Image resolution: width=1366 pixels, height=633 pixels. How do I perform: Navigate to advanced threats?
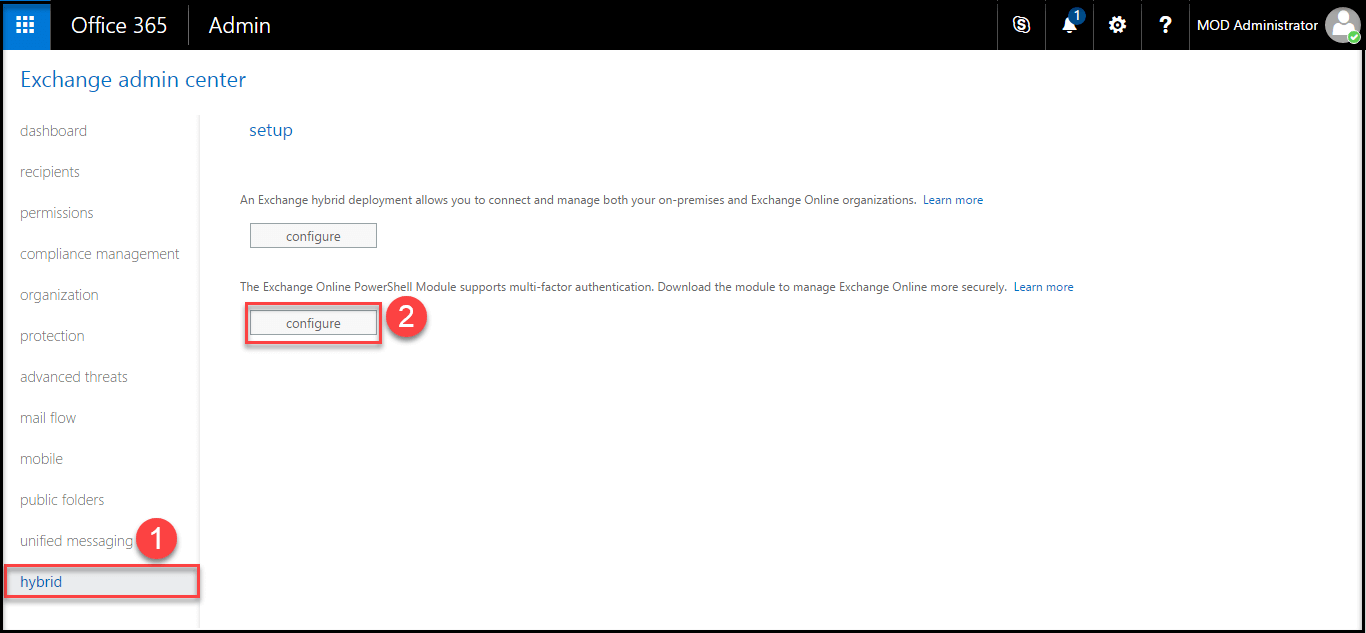[73, 376]
